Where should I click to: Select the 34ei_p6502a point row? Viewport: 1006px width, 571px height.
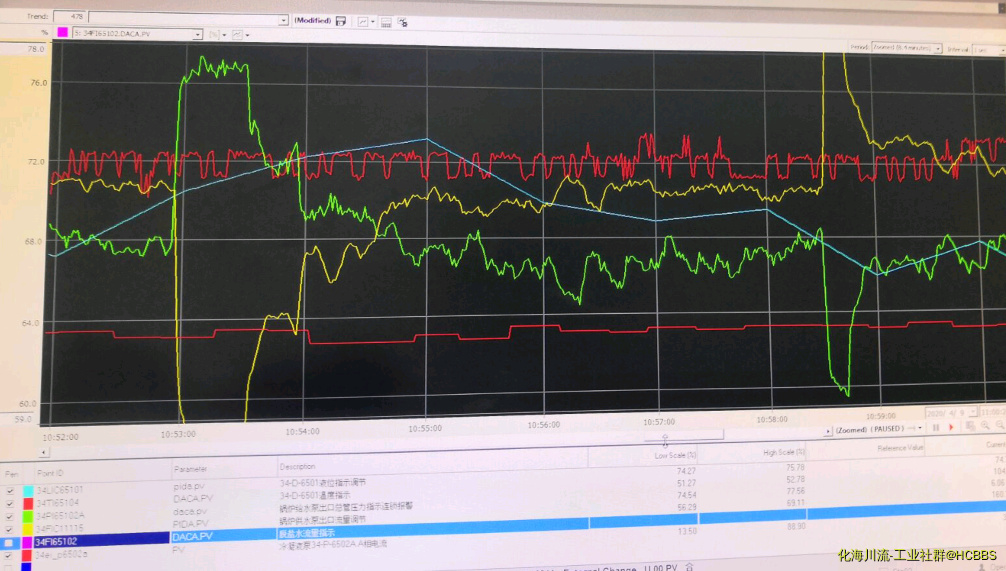pos(62,554)
